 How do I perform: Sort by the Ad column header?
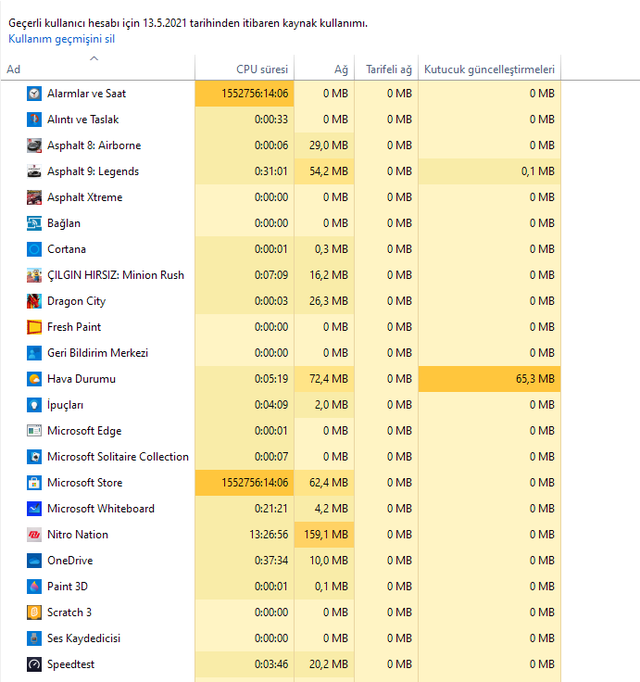tap(98, 69)
